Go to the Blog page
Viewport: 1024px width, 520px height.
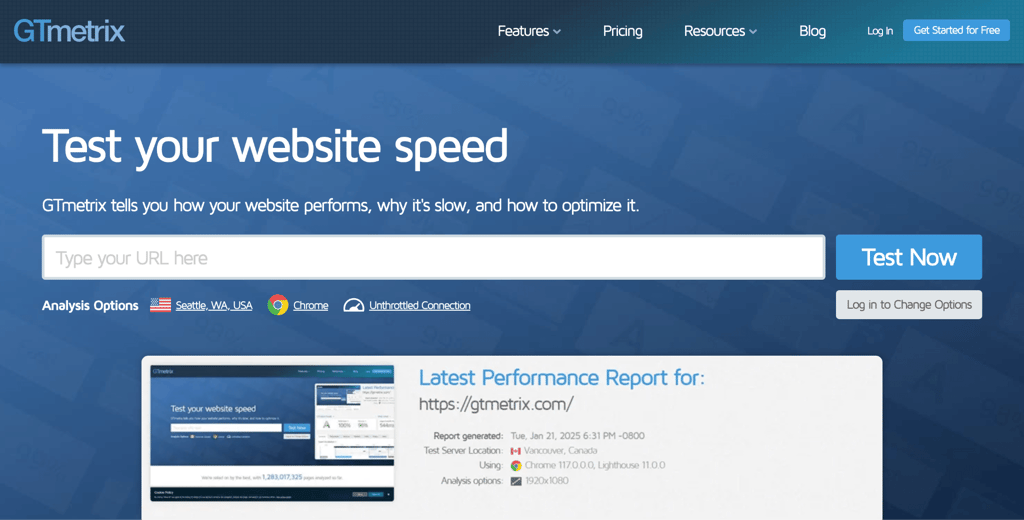(812, 31)
